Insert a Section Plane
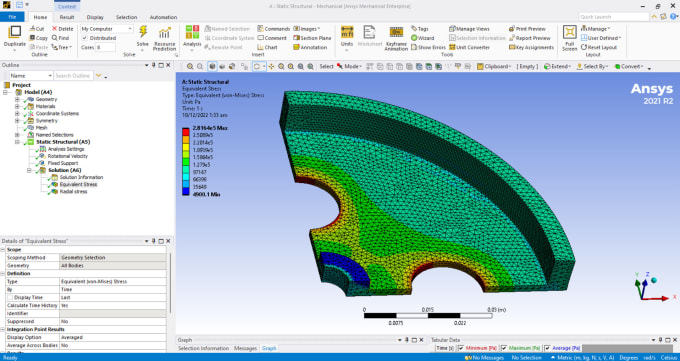This screenshot has width=680, height=361. (x=312, y=38)
